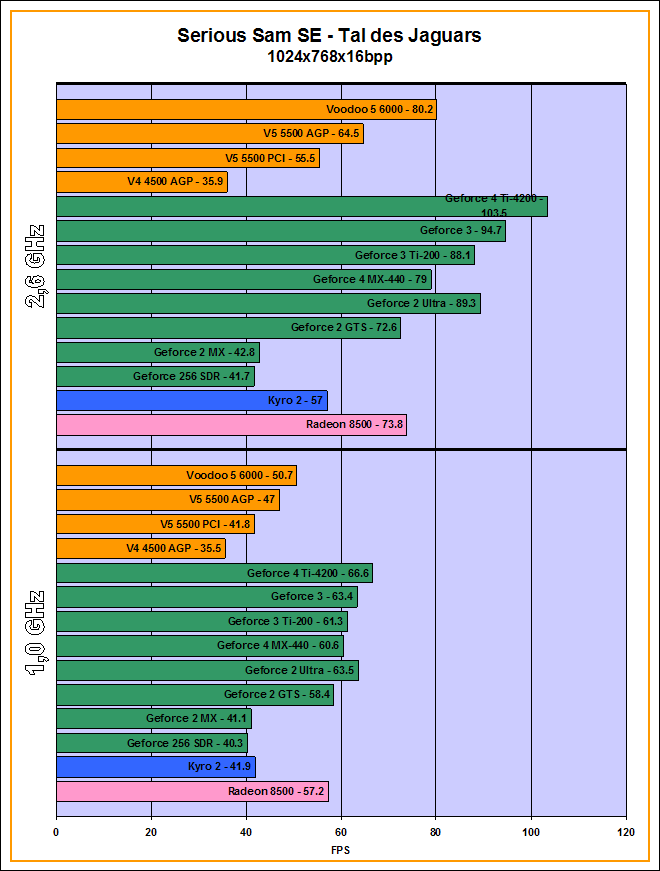This screenshot has width=660, height=871.
Task: Select the Geforce 3 94.7 bar
Action: tap(281, 231)
